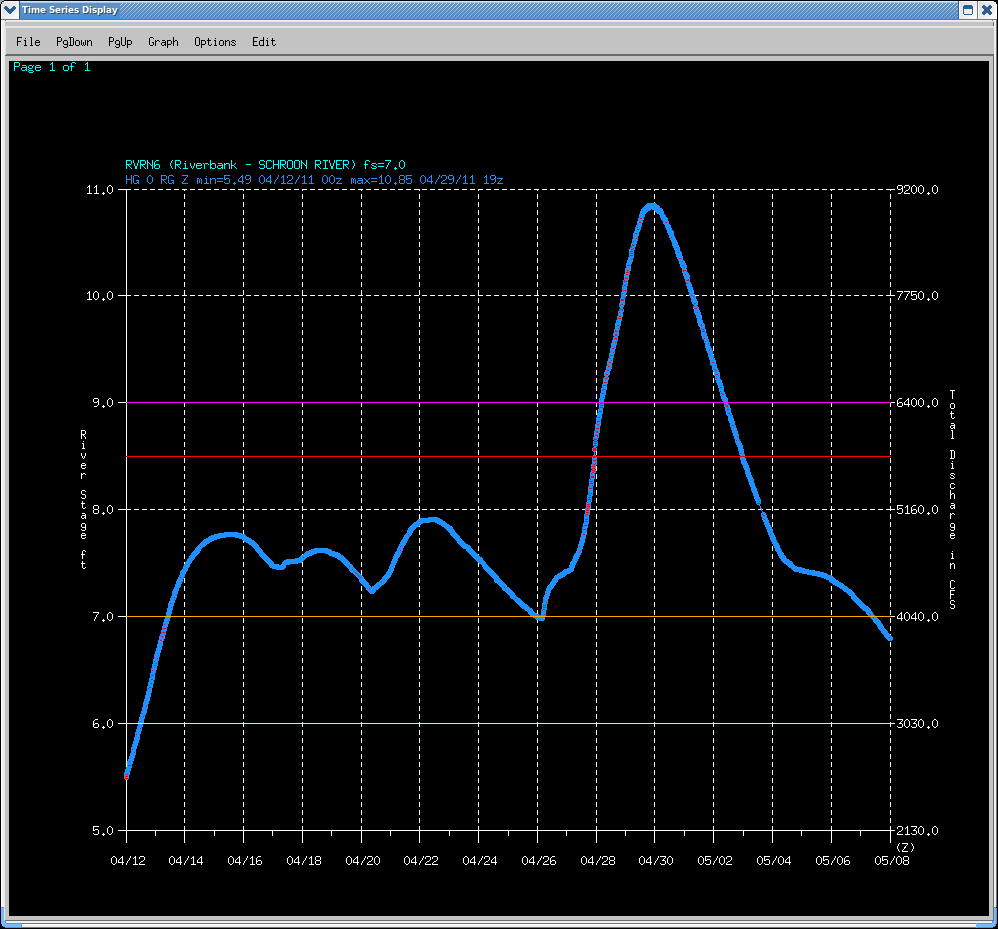Click the 9.0 river stage axis label
The image size is (998, 929).
103,403
